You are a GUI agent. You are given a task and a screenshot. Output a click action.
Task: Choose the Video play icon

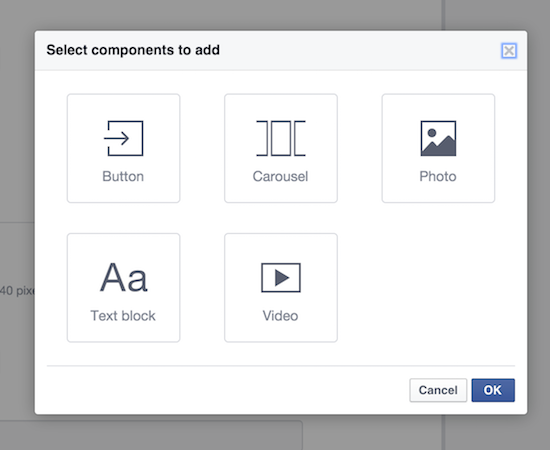coord(281,277)
